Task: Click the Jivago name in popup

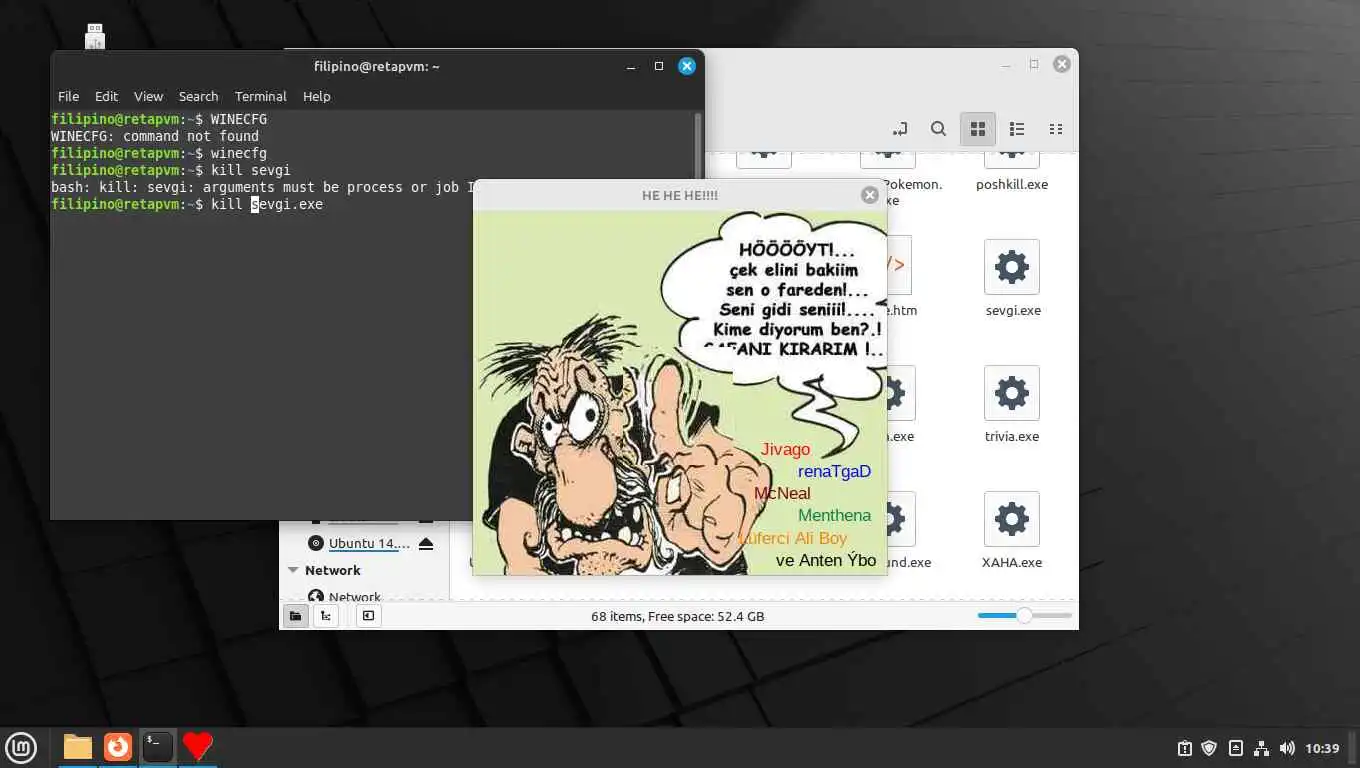Action: [785, 449]
